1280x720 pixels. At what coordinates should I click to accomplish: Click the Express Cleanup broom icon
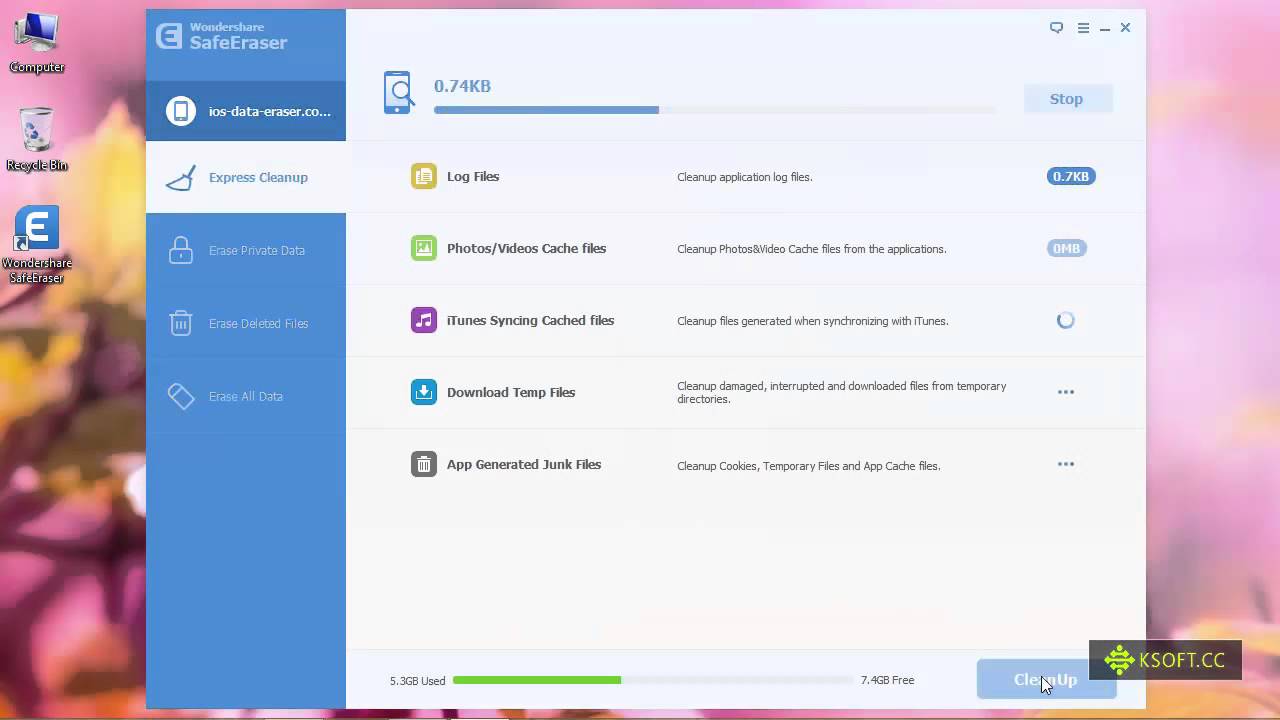tap(181, 177)
